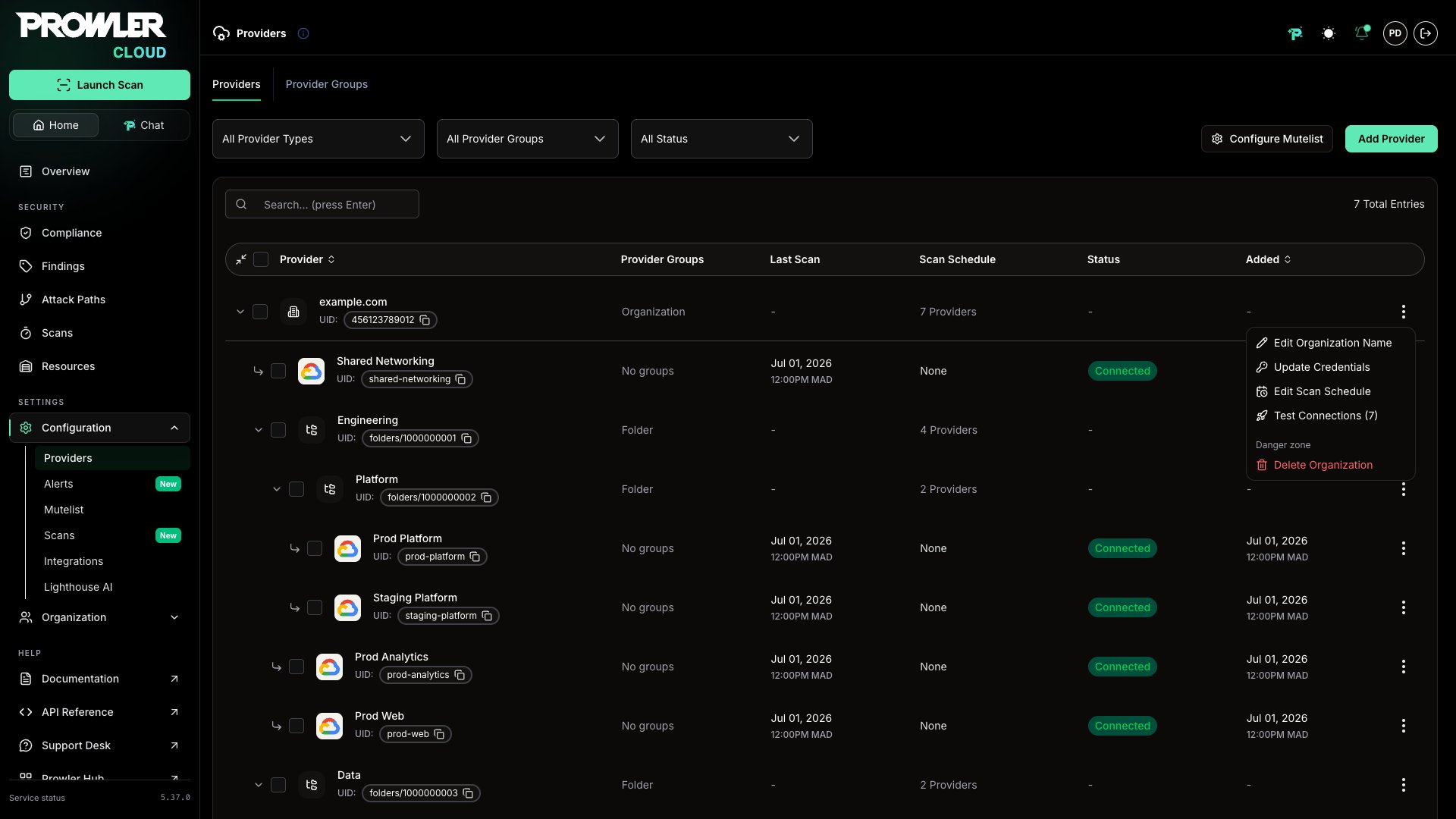This screenshot has height=819, width=1456.
Task: Copy the folders/1000000003 UID
Action: tap(468, 793)
